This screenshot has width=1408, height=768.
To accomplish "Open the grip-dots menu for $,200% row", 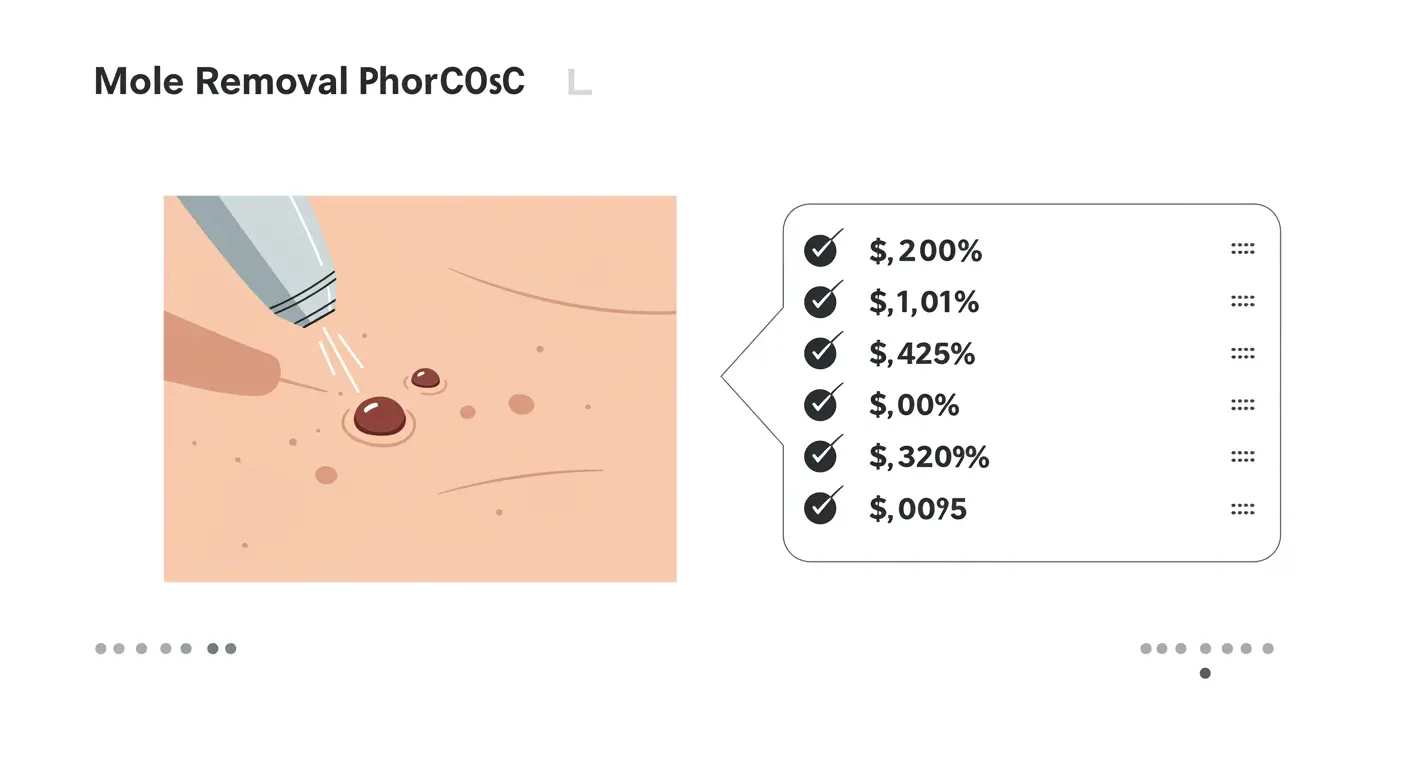I will click(1242, 249).
